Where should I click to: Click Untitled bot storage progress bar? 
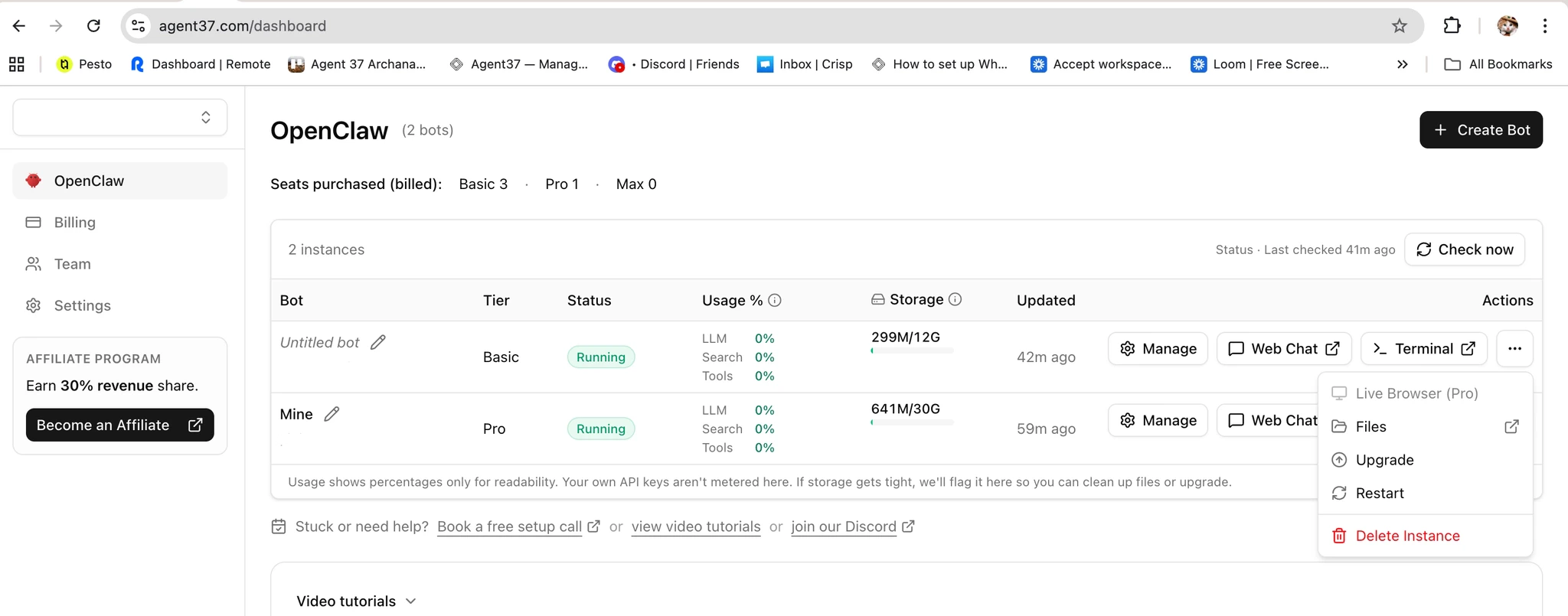912,350
